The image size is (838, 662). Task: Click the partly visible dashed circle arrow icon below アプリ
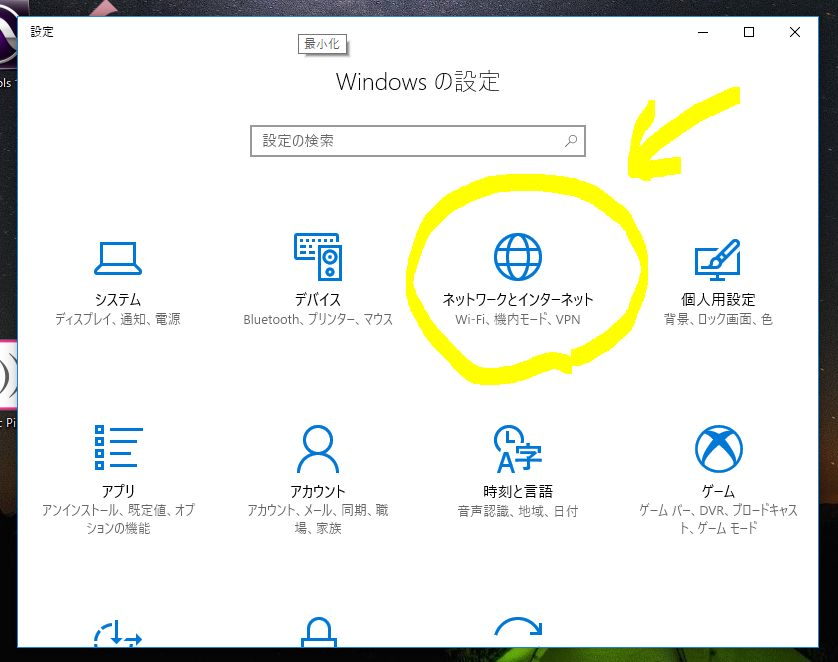[x=118, y=634]
